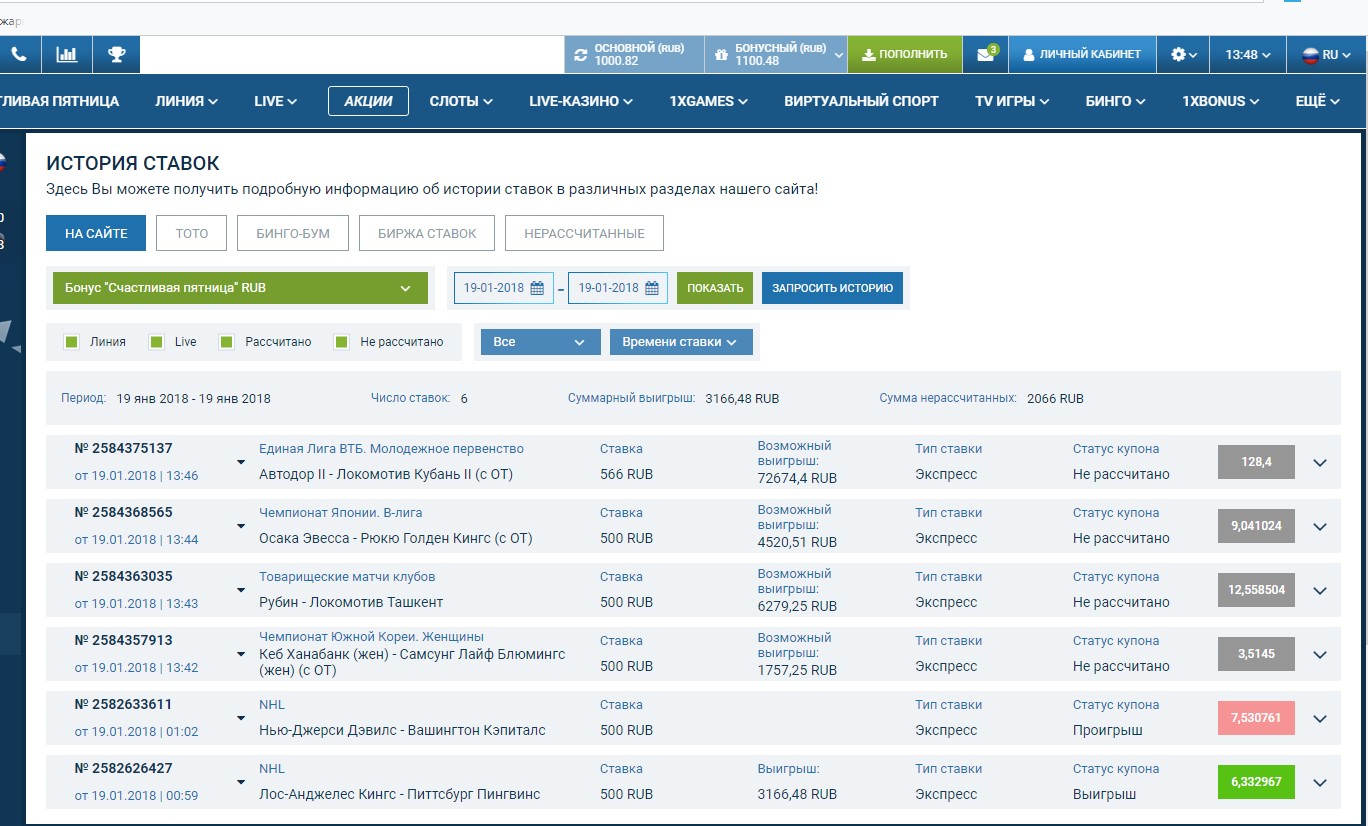Open the Времени ставки sort dropdown
Viewport: 1368px width, 826px height.
point(680,342)
